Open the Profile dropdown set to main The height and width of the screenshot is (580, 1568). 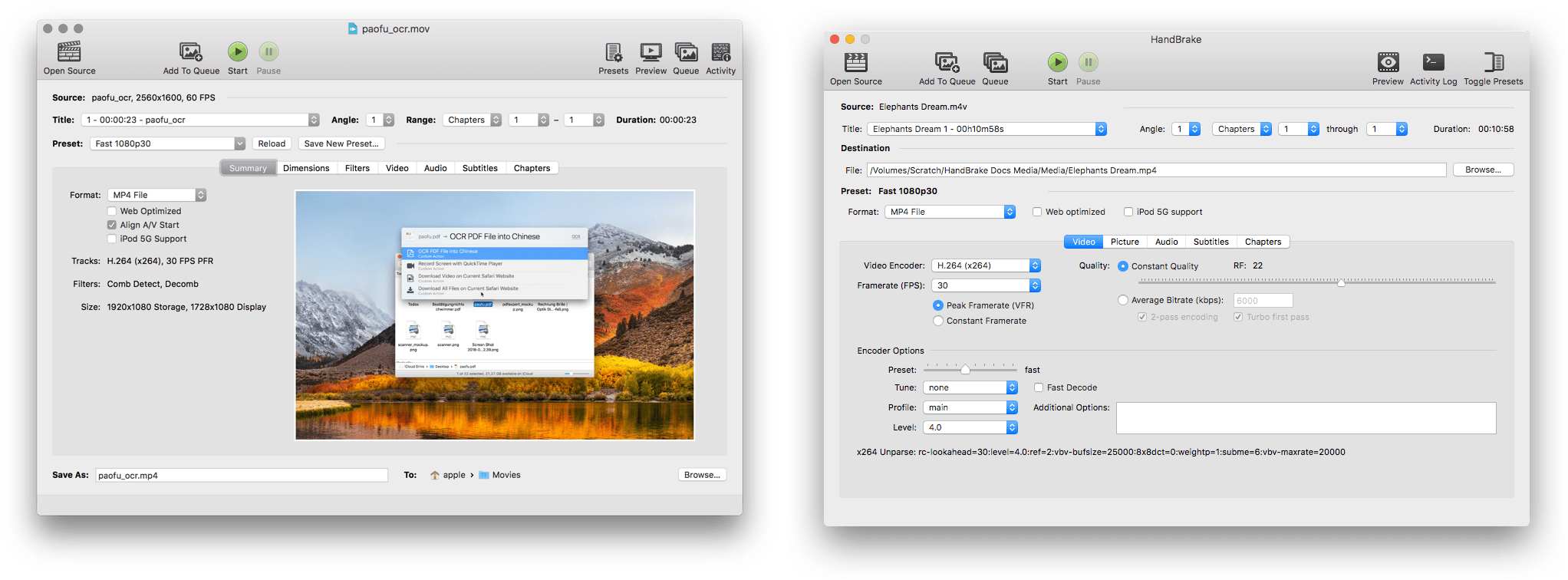click(x=970, y=407)
